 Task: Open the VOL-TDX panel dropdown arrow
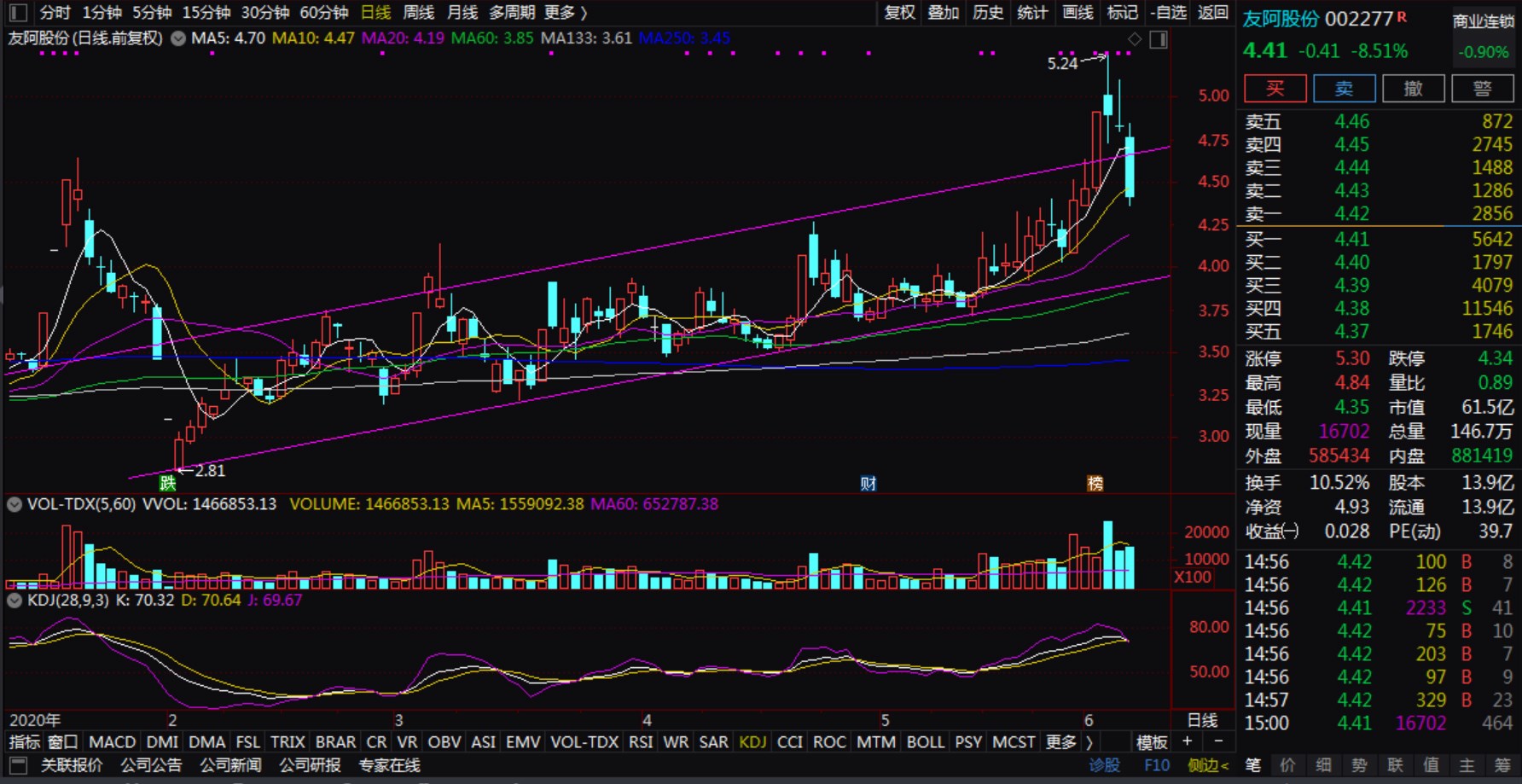pyautogui.click(x=15, y=504)
